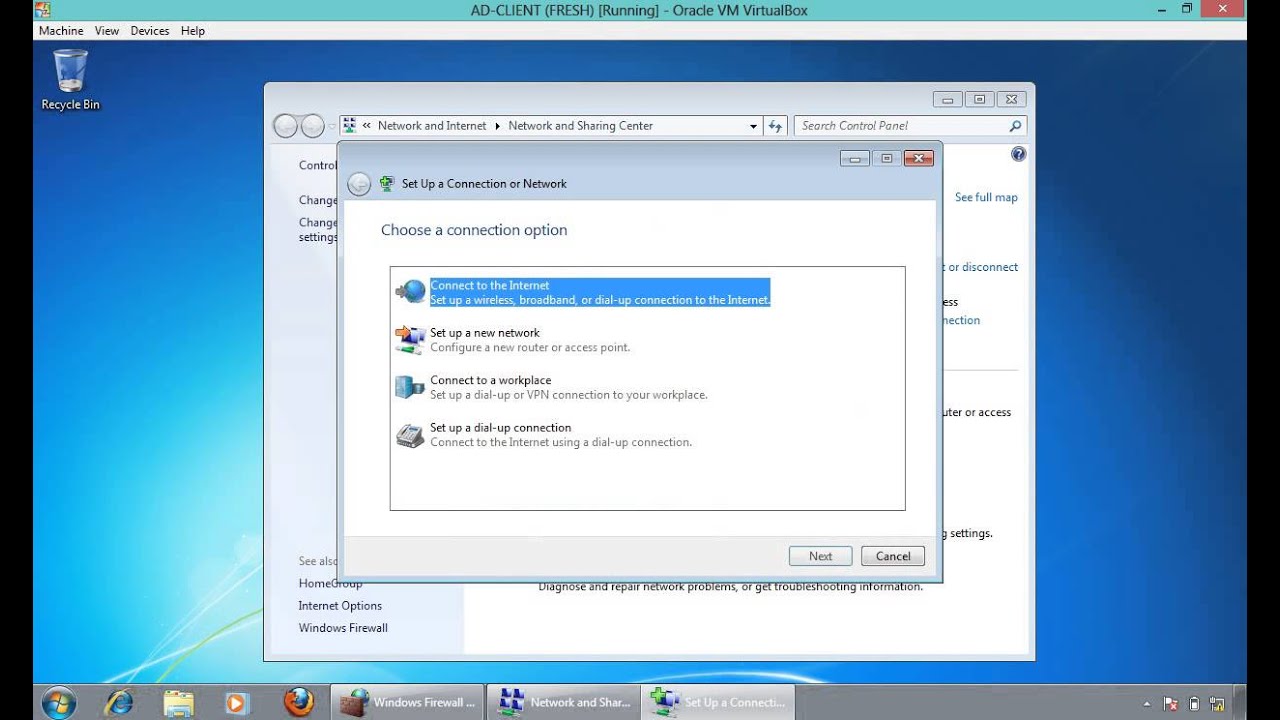Click the VirtualBox title bar app icon
Screen dimensions: 1280x720
tap(42, 10)
